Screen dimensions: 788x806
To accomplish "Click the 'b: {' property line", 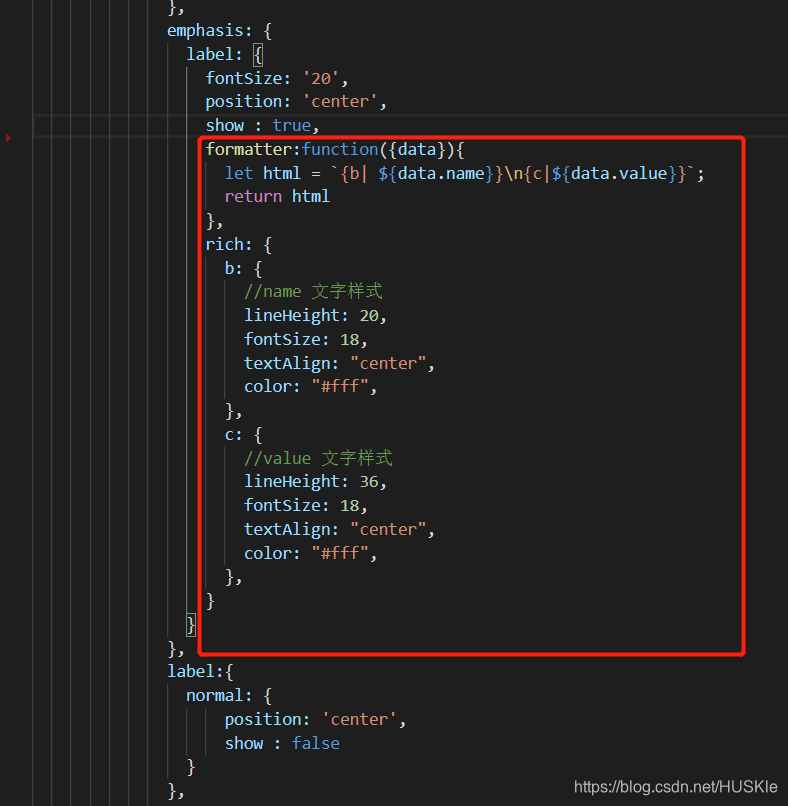I will 244,268.
